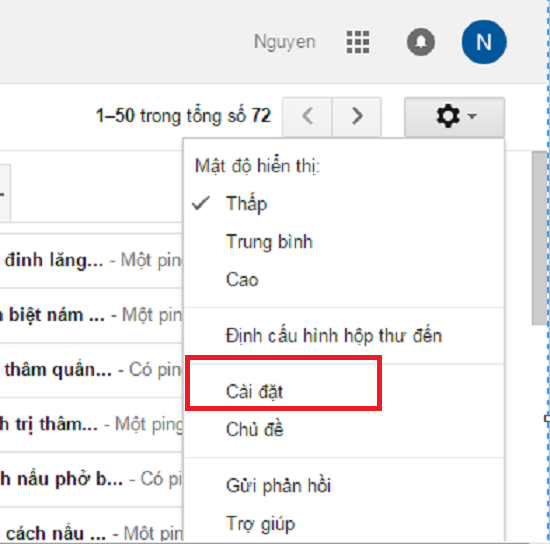Open email containing biệt nám
The width and height of the screenshot is (550, 544).
(x=91, y=315)
